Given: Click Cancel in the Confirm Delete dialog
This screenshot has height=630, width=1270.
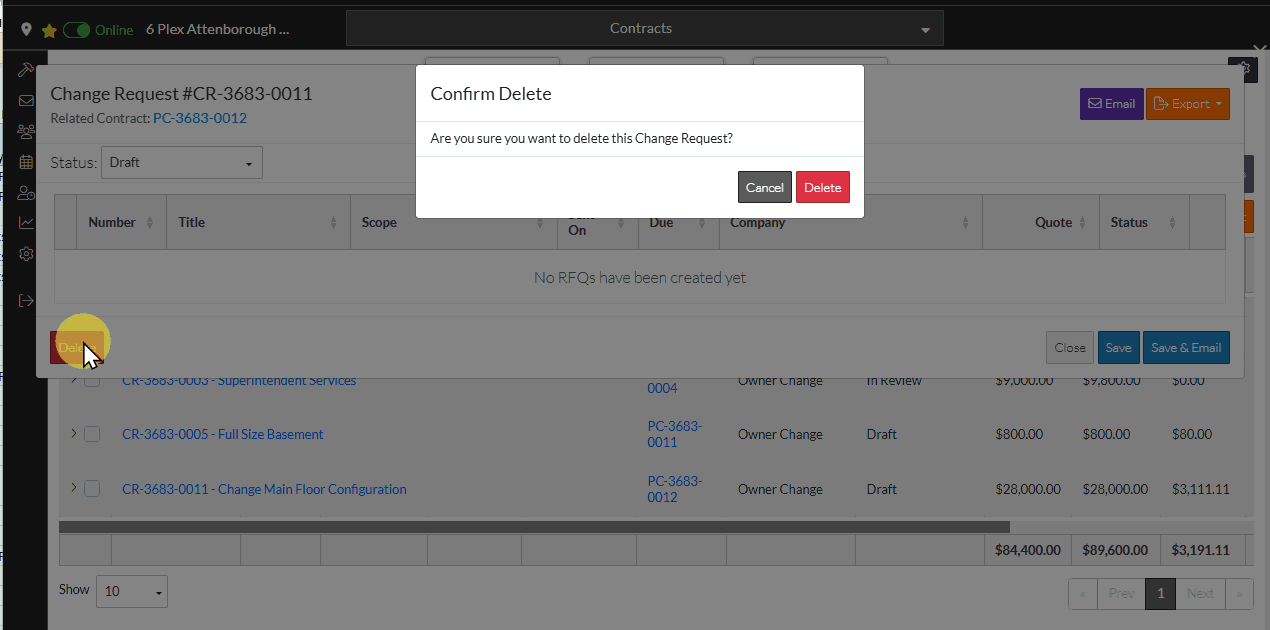Looking at the screenshot, I should coord(764,187).
